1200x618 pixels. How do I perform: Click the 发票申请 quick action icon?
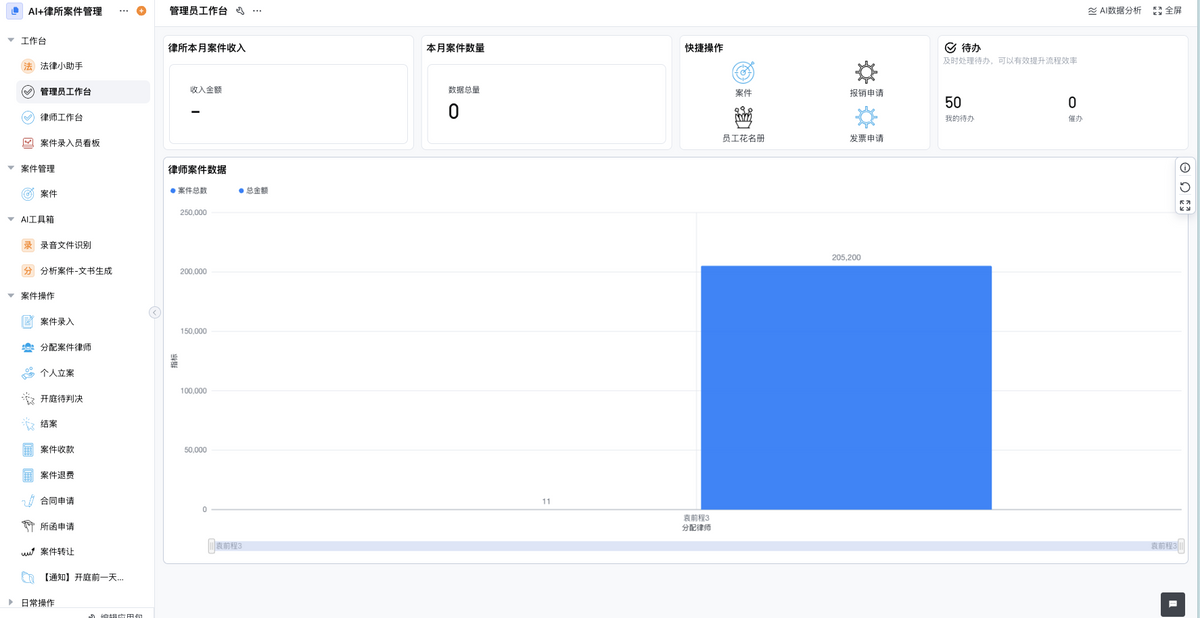tap(866, 117)
